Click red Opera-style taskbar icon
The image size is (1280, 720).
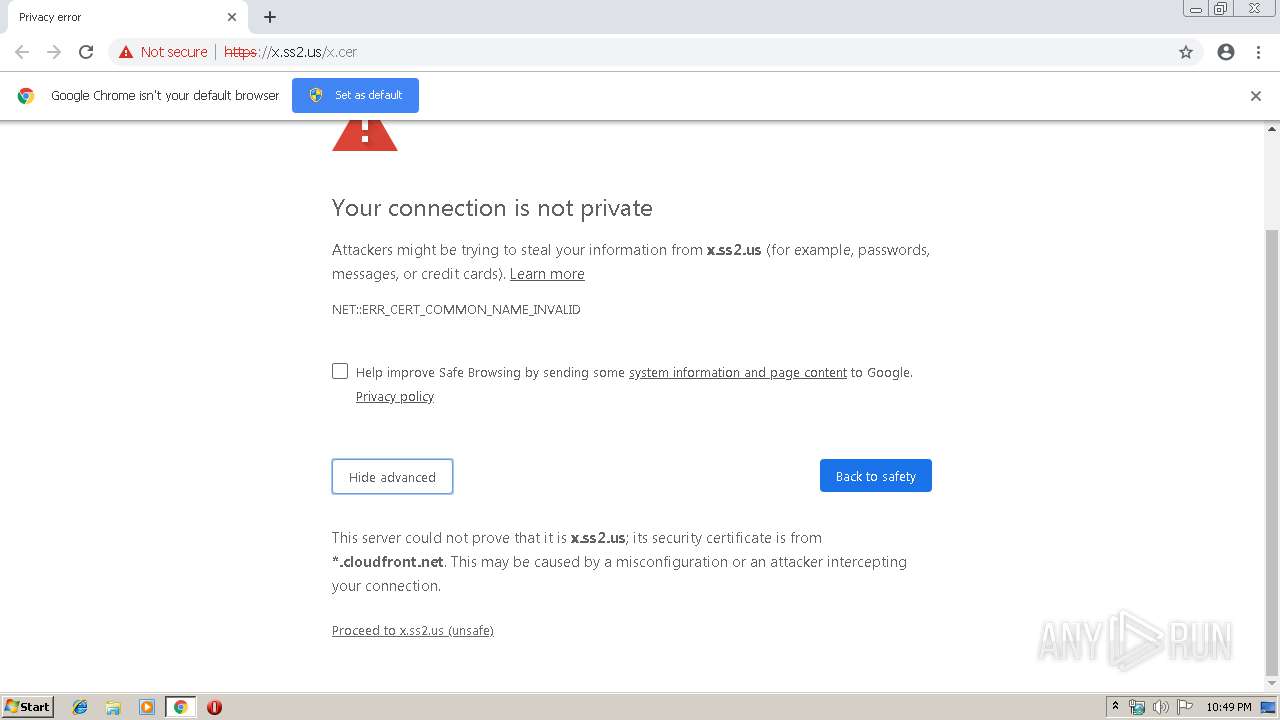(x=214, y=707)
